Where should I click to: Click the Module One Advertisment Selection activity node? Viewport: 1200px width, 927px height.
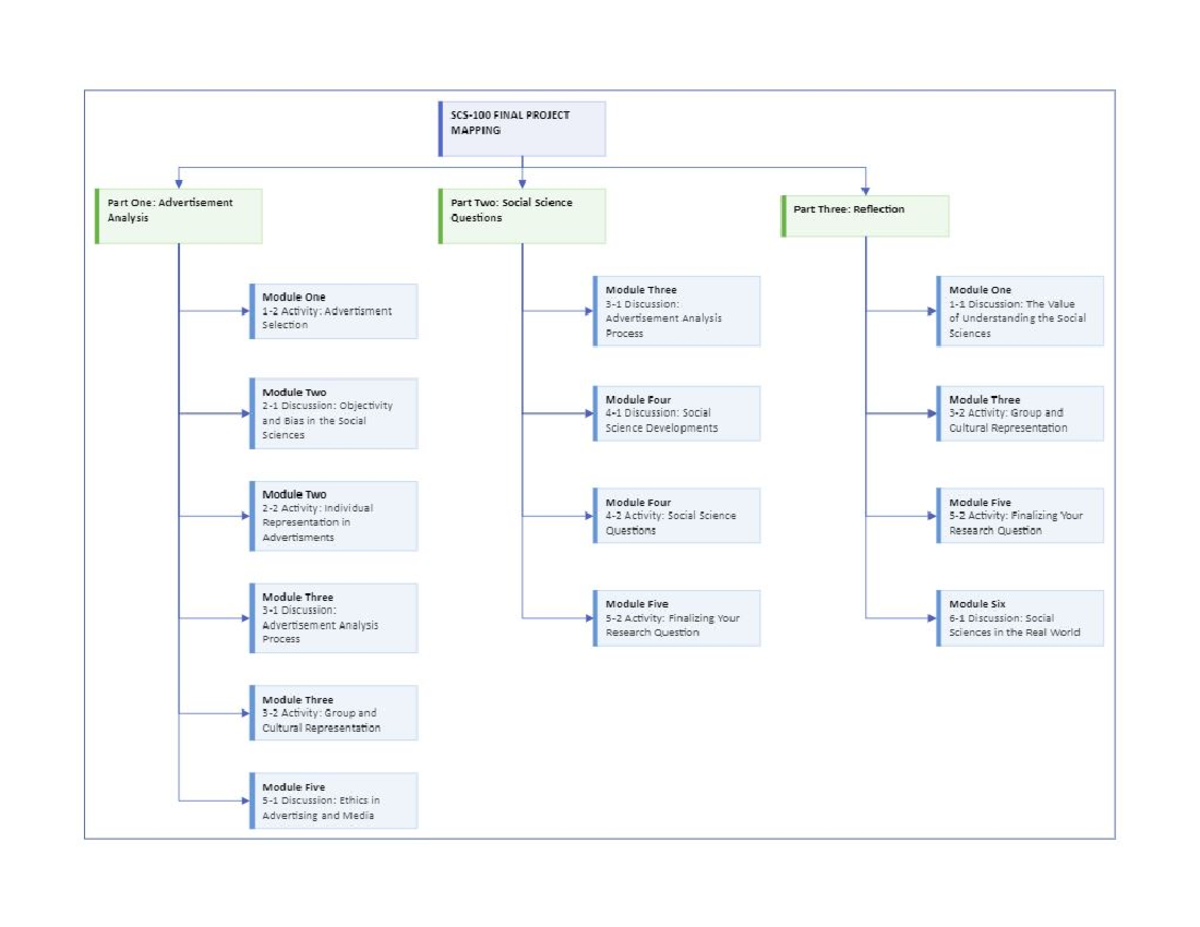333,311
